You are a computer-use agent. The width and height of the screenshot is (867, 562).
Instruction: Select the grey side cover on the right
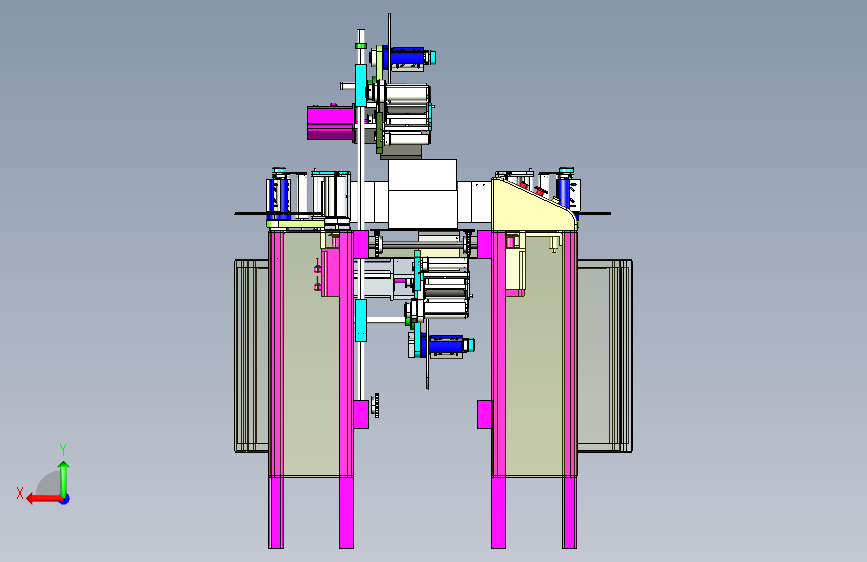pyautogui.click(x=605, y=356)
